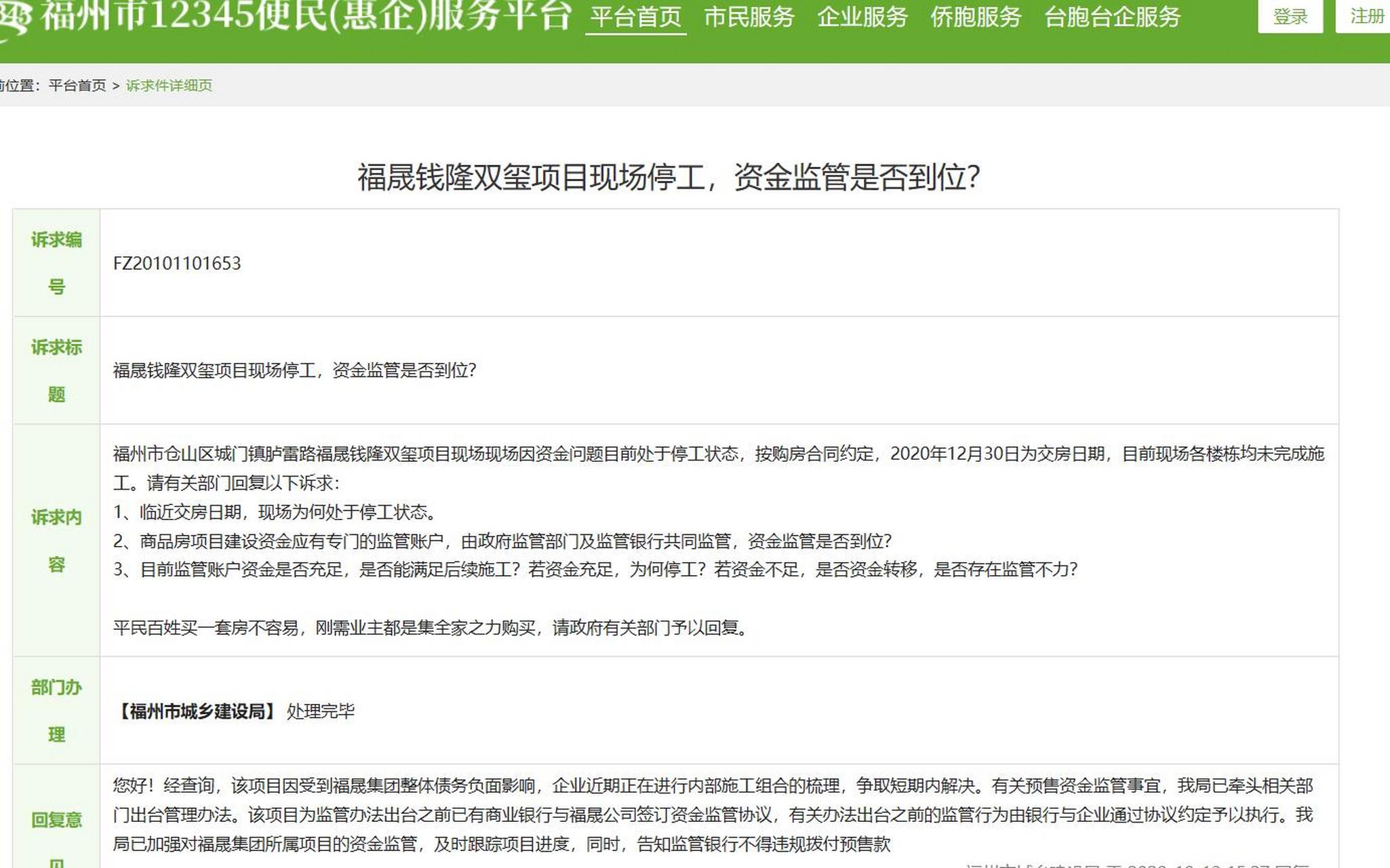The image size is (1390, 868).
Task: Open the 侨胞服务 navigation tab
Action: tap(976, 17)
